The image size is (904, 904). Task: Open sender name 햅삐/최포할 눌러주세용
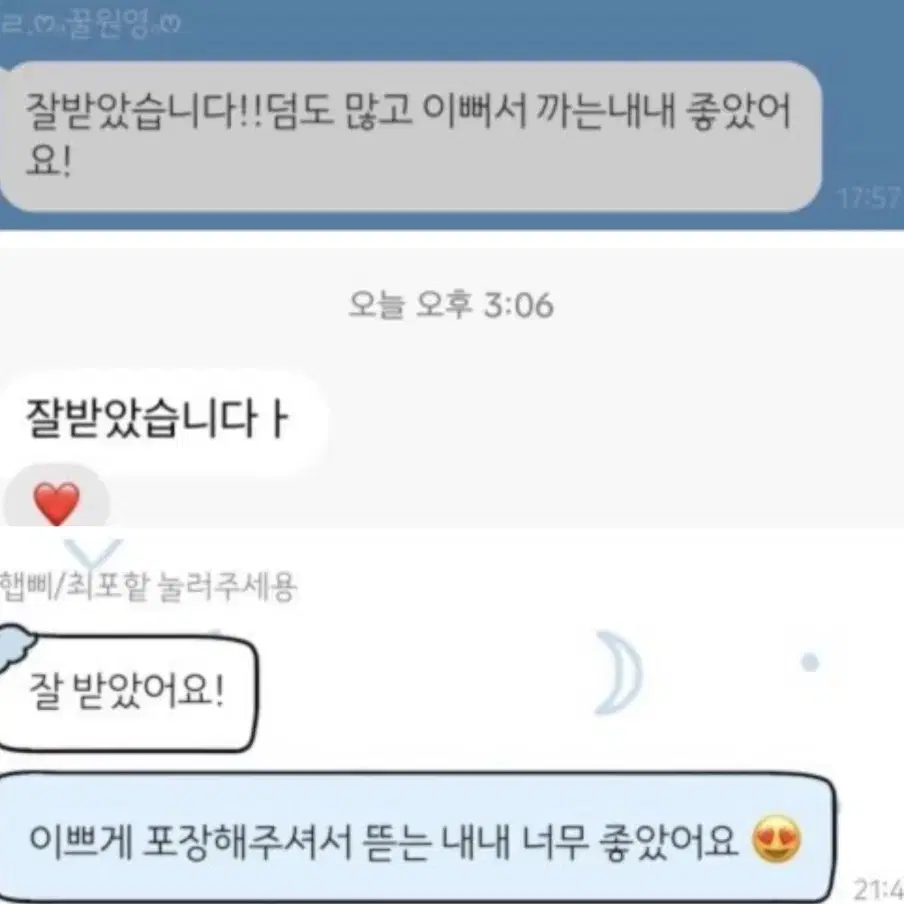[x=148, y=587]
